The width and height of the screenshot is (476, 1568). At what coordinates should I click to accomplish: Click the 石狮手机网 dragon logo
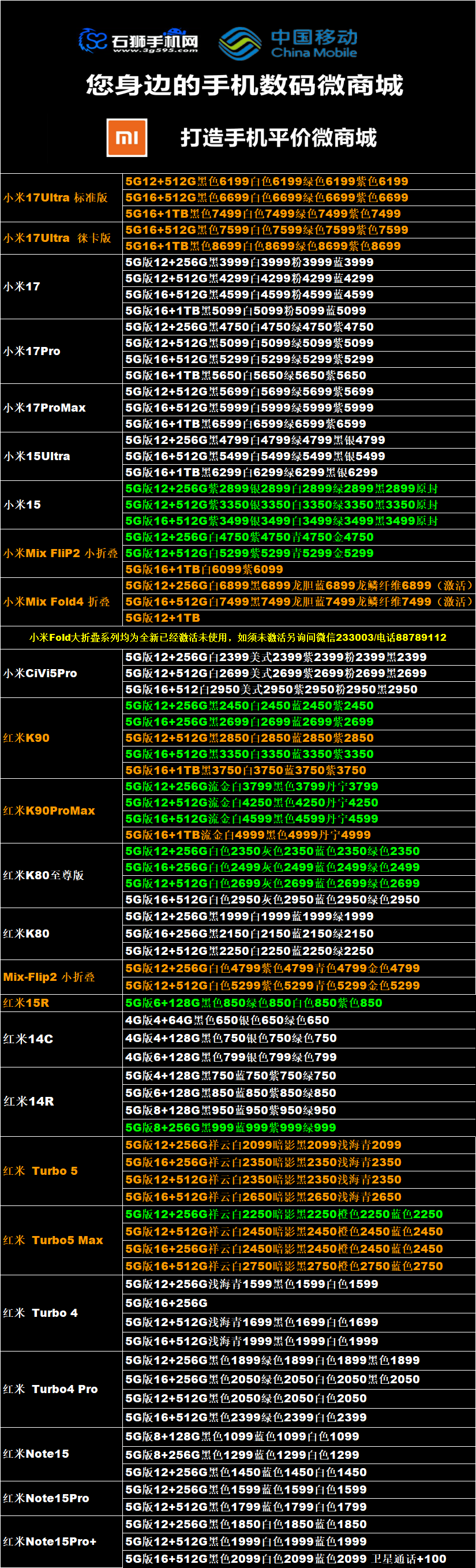point(93,41)
